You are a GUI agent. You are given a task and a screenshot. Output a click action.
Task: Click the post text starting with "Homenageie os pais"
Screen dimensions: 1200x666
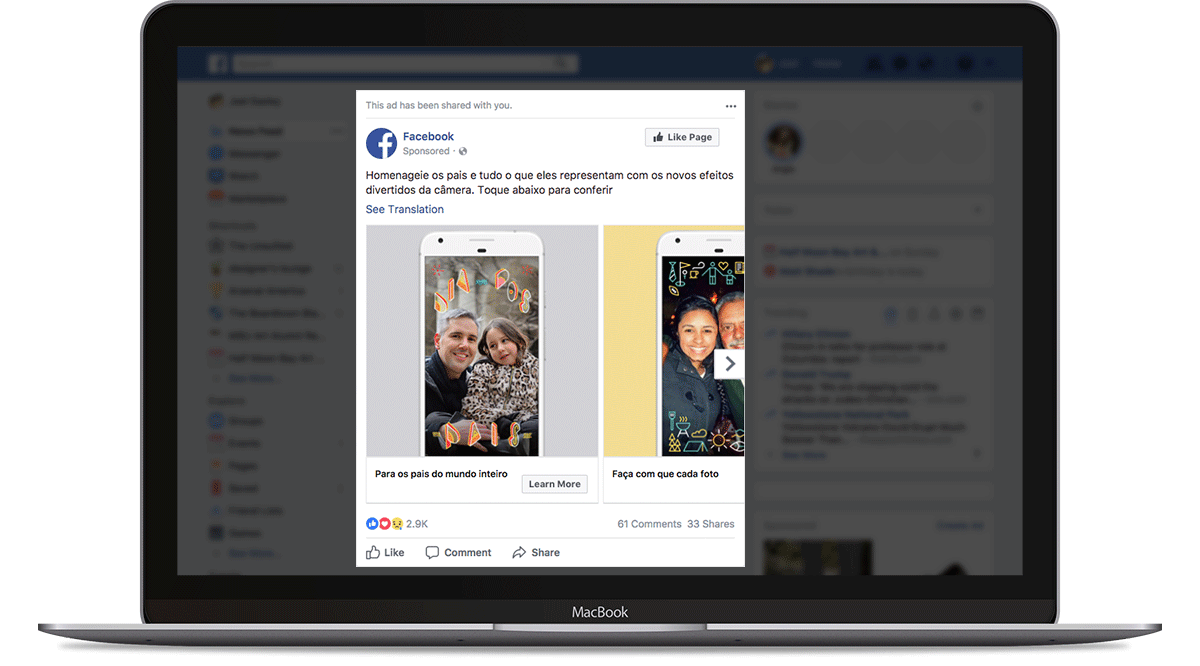549,182
